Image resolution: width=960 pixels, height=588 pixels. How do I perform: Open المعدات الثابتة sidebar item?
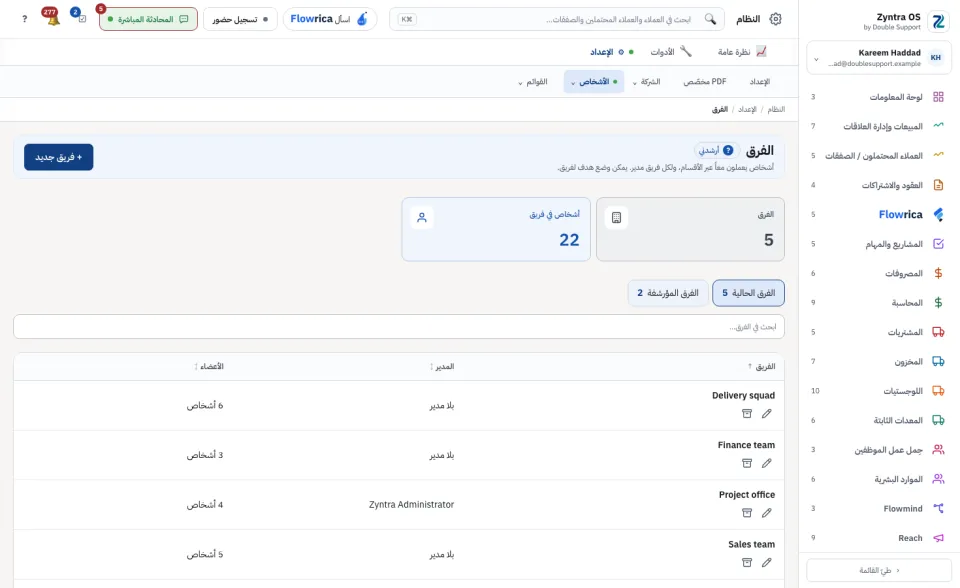(877, 420)
